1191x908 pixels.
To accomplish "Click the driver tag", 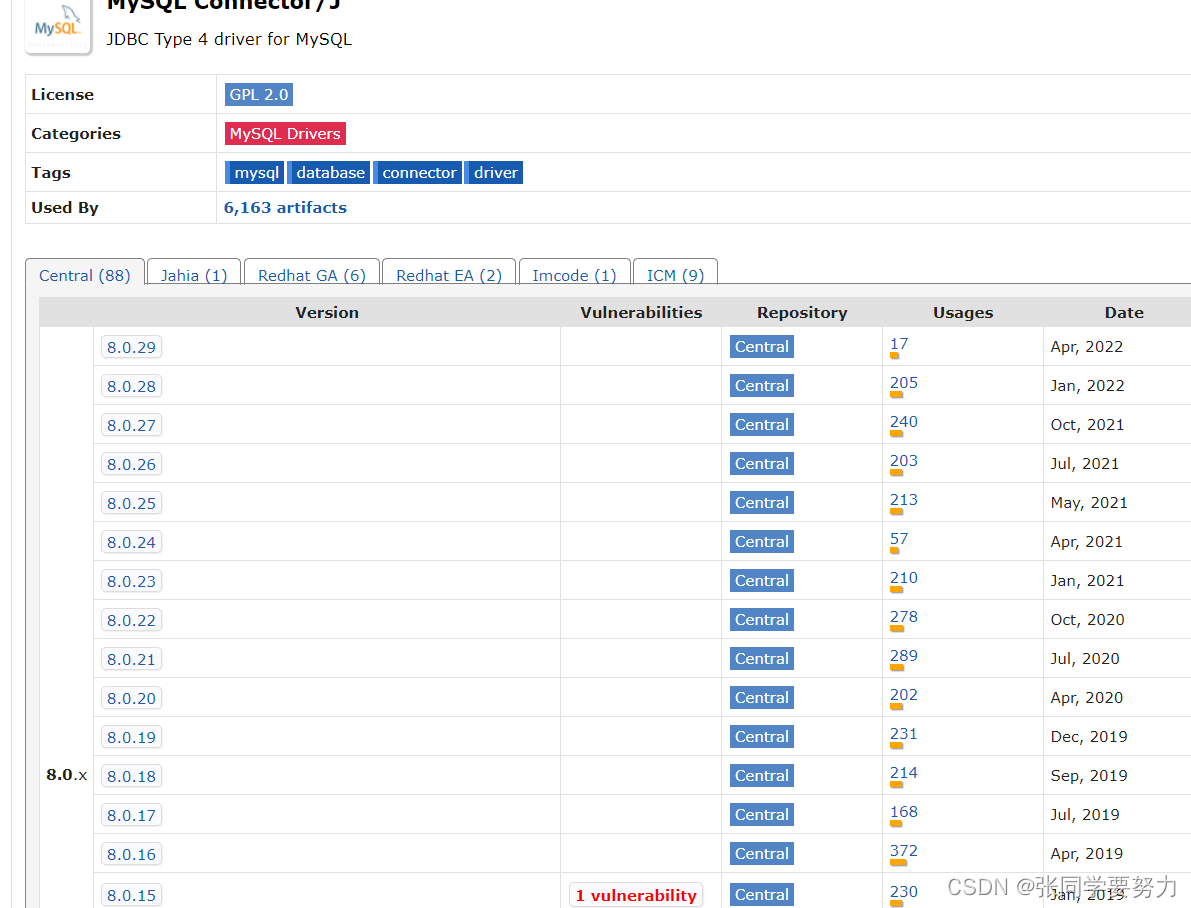I will (x=495, y=172).
